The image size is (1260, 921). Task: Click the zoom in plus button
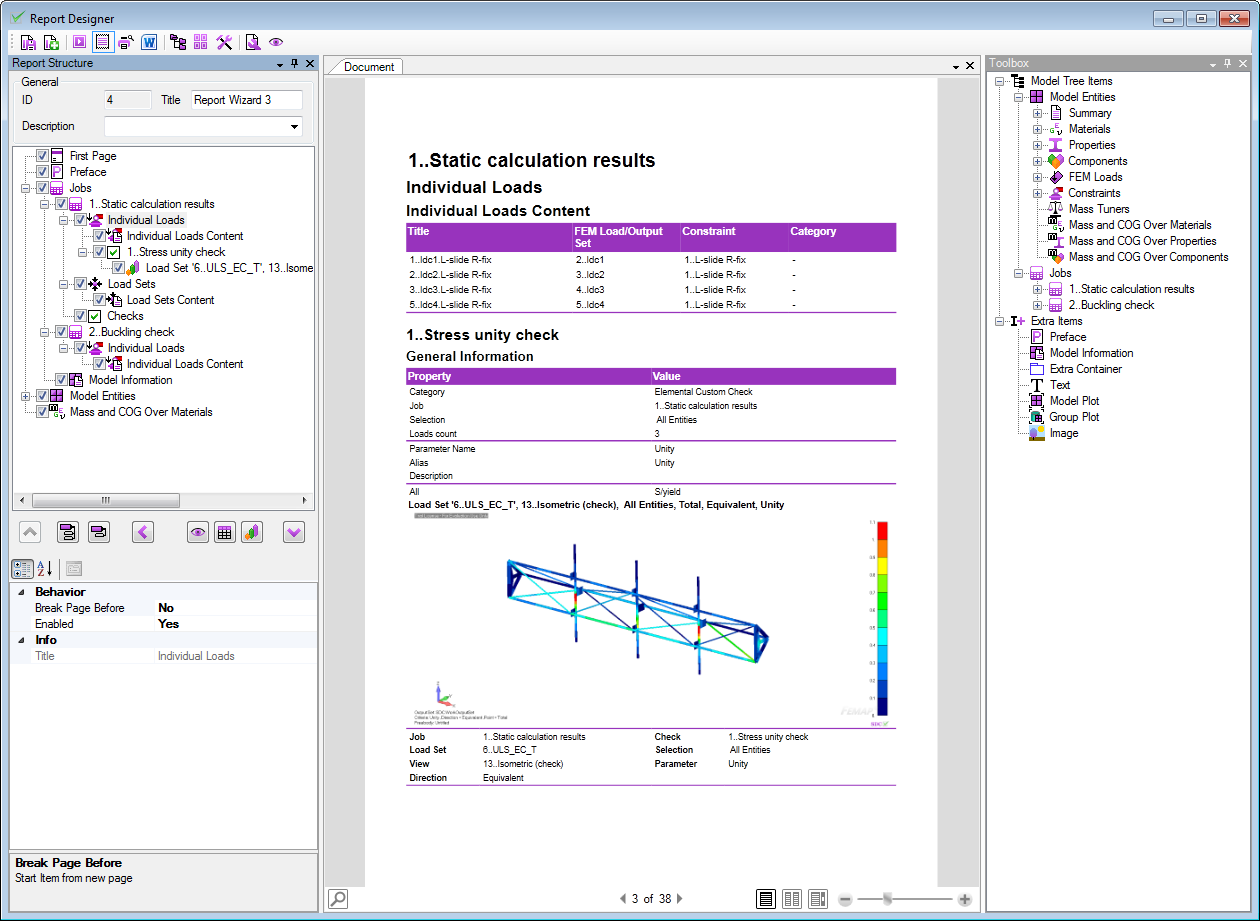click(964, 899)
